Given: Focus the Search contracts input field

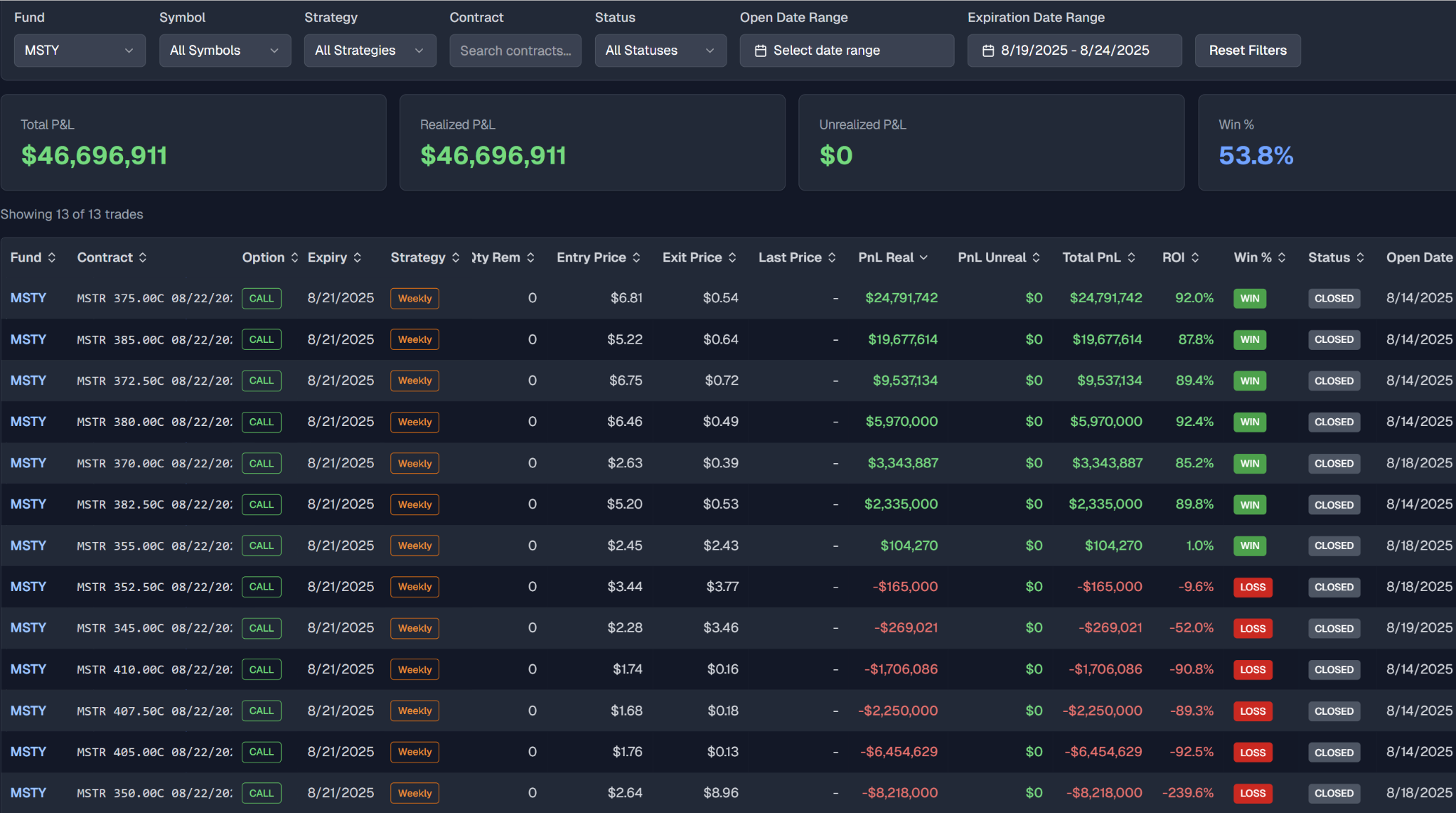Looking at the screenshot, I should coord(515,51).
